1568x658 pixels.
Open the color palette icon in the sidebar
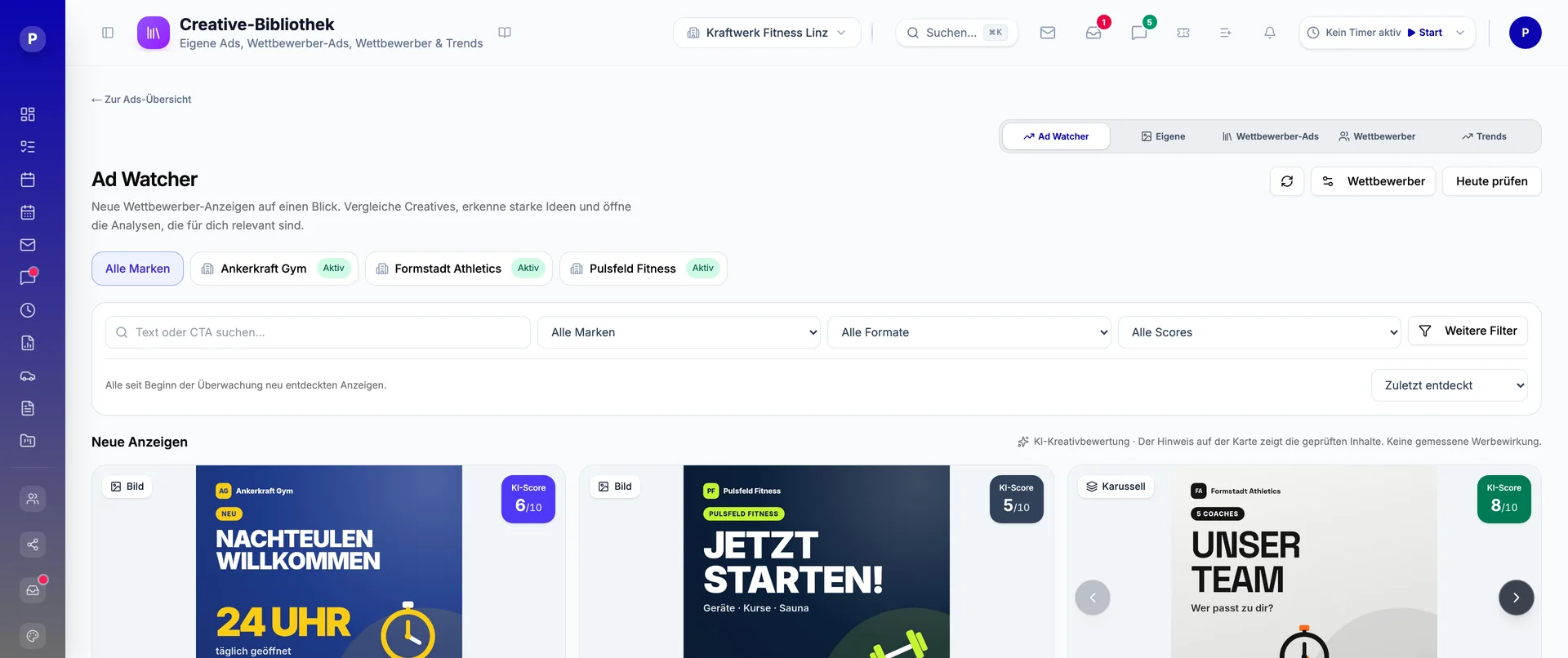[33, 636]
